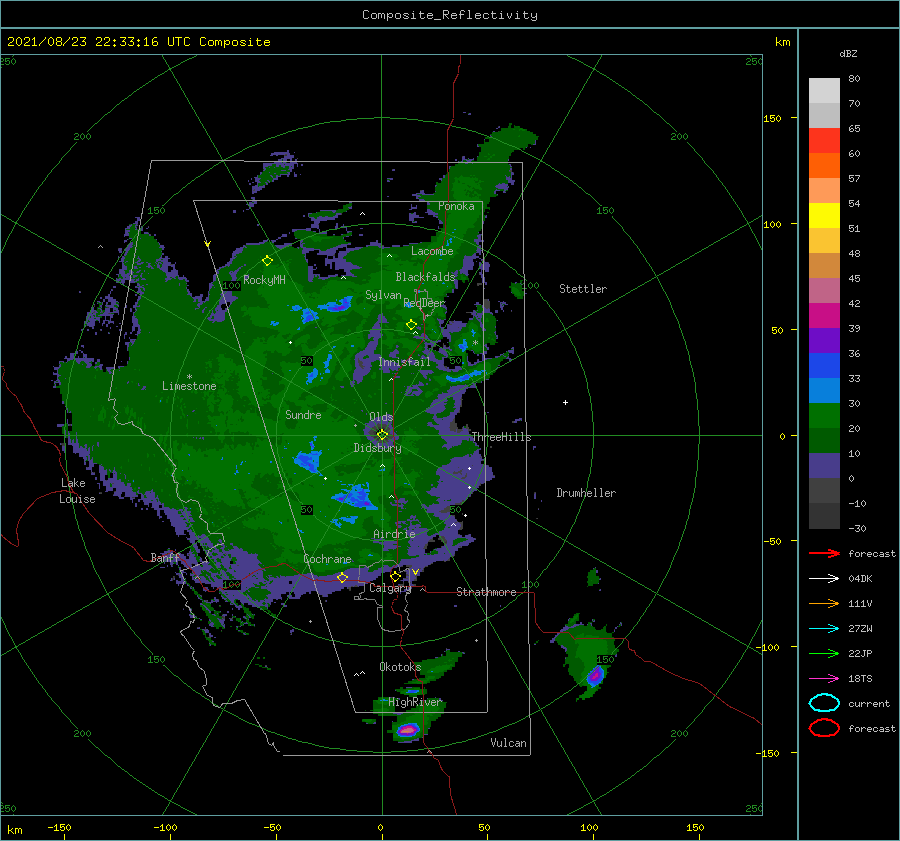The height and width of the screenshot is (841, 900).
Task: Click the Stettler city label
Action: pyautogui.click(x=583, y=289)
